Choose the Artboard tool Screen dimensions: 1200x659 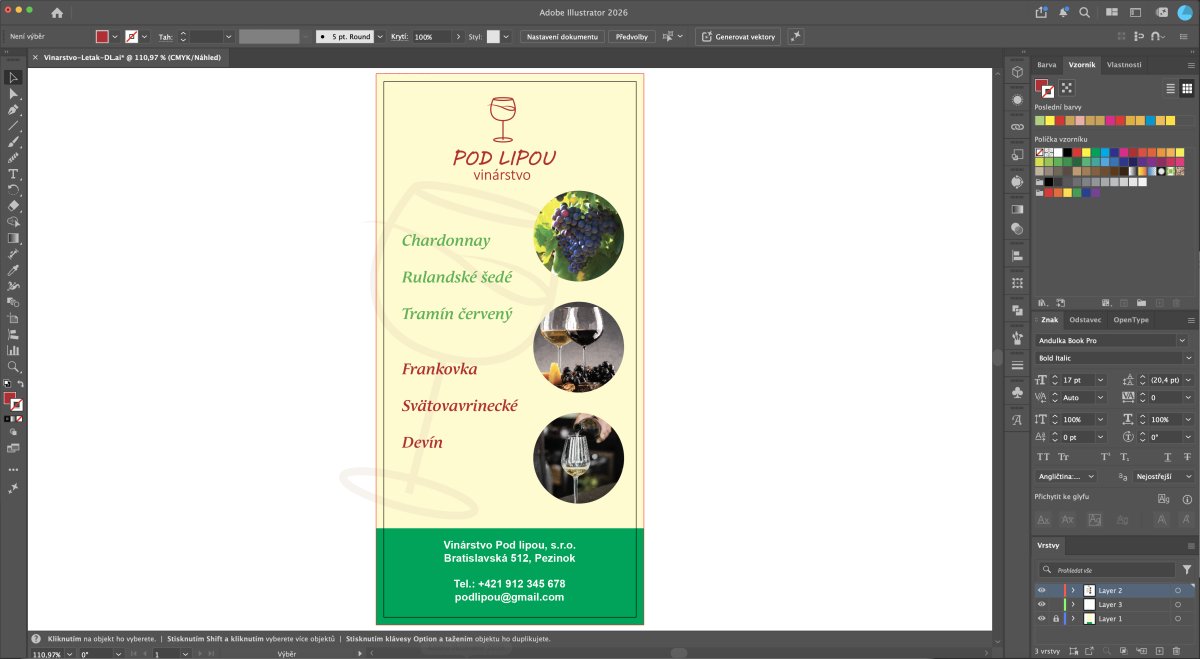14,318
